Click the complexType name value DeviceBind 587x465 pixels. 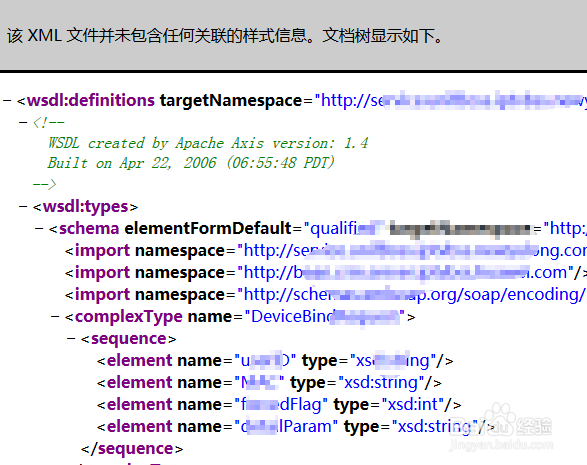click(x=325, y=317)
